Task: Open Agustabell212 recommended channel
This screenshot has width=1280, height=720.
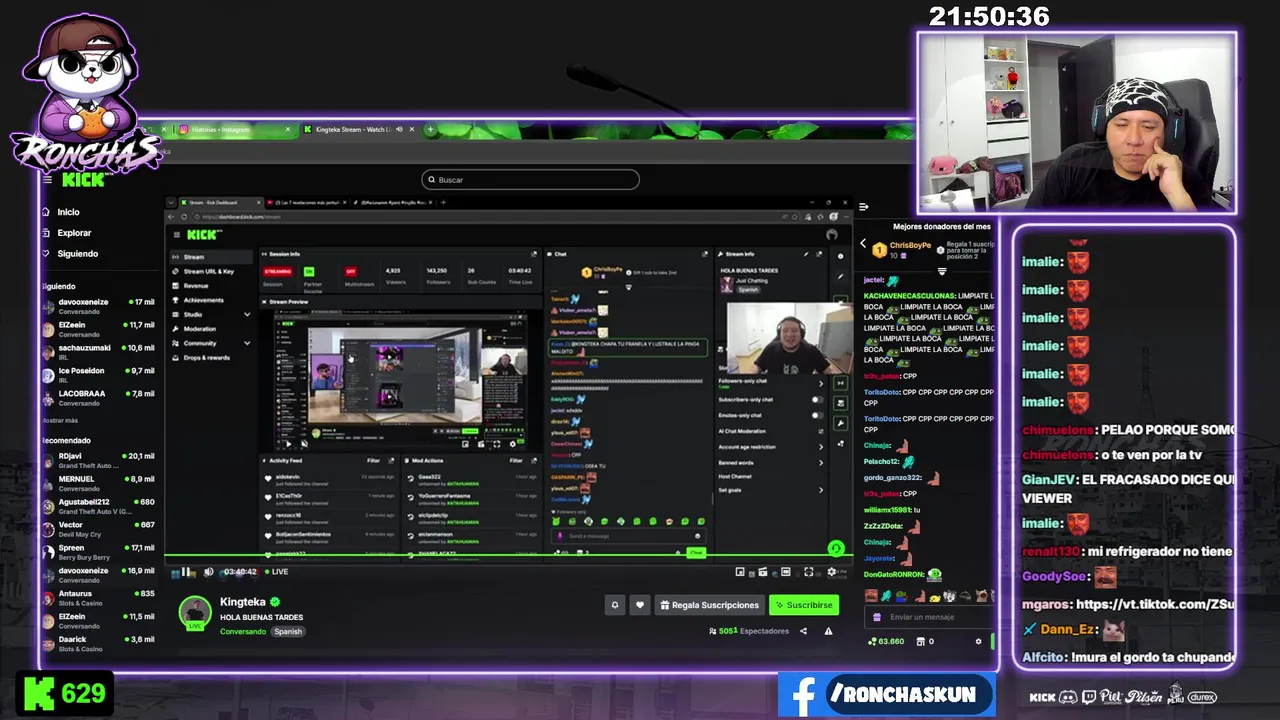Action: 98,506
